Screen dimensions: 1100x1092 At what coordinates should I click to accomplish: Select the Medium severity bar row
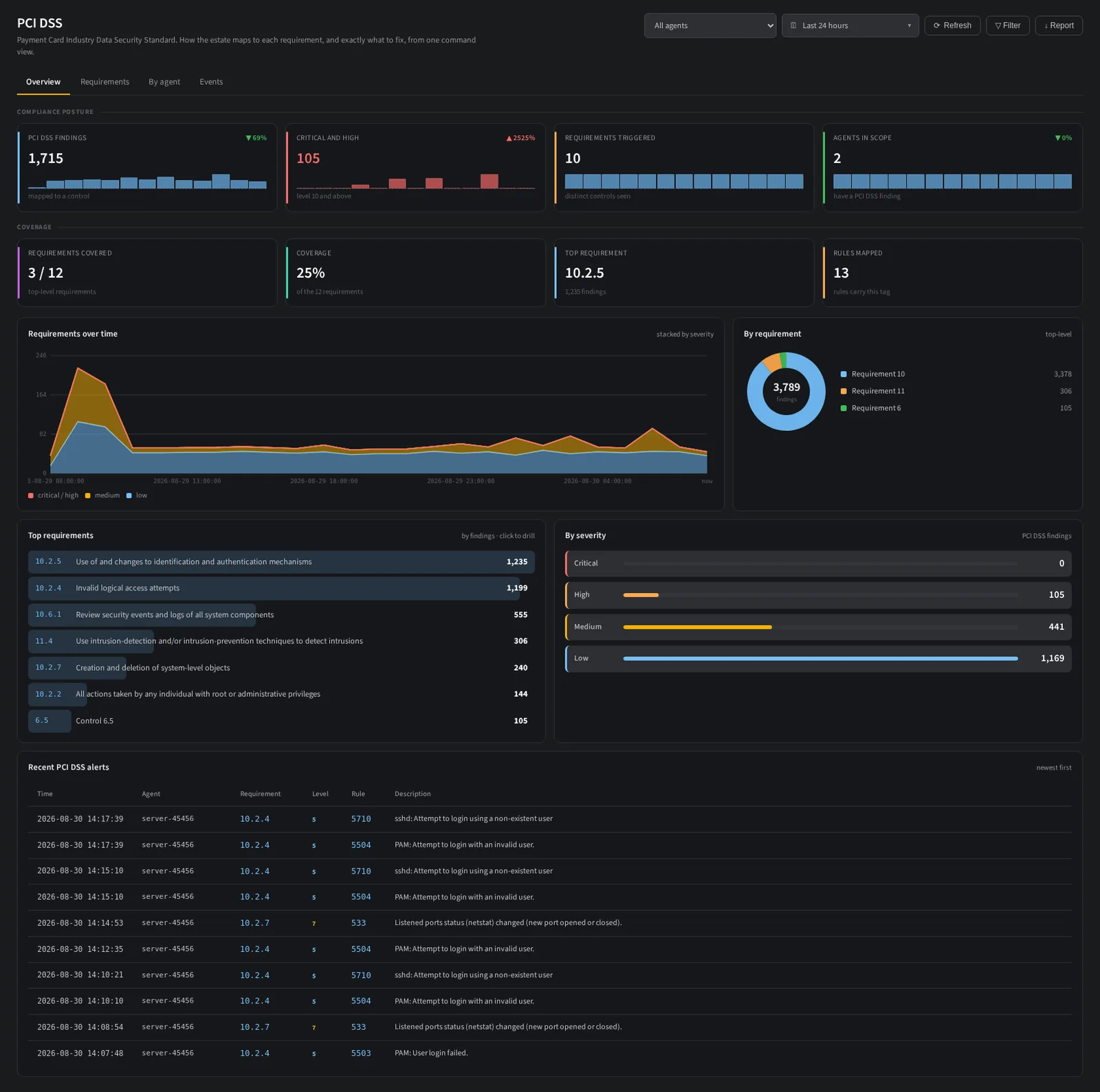[818, 627]
